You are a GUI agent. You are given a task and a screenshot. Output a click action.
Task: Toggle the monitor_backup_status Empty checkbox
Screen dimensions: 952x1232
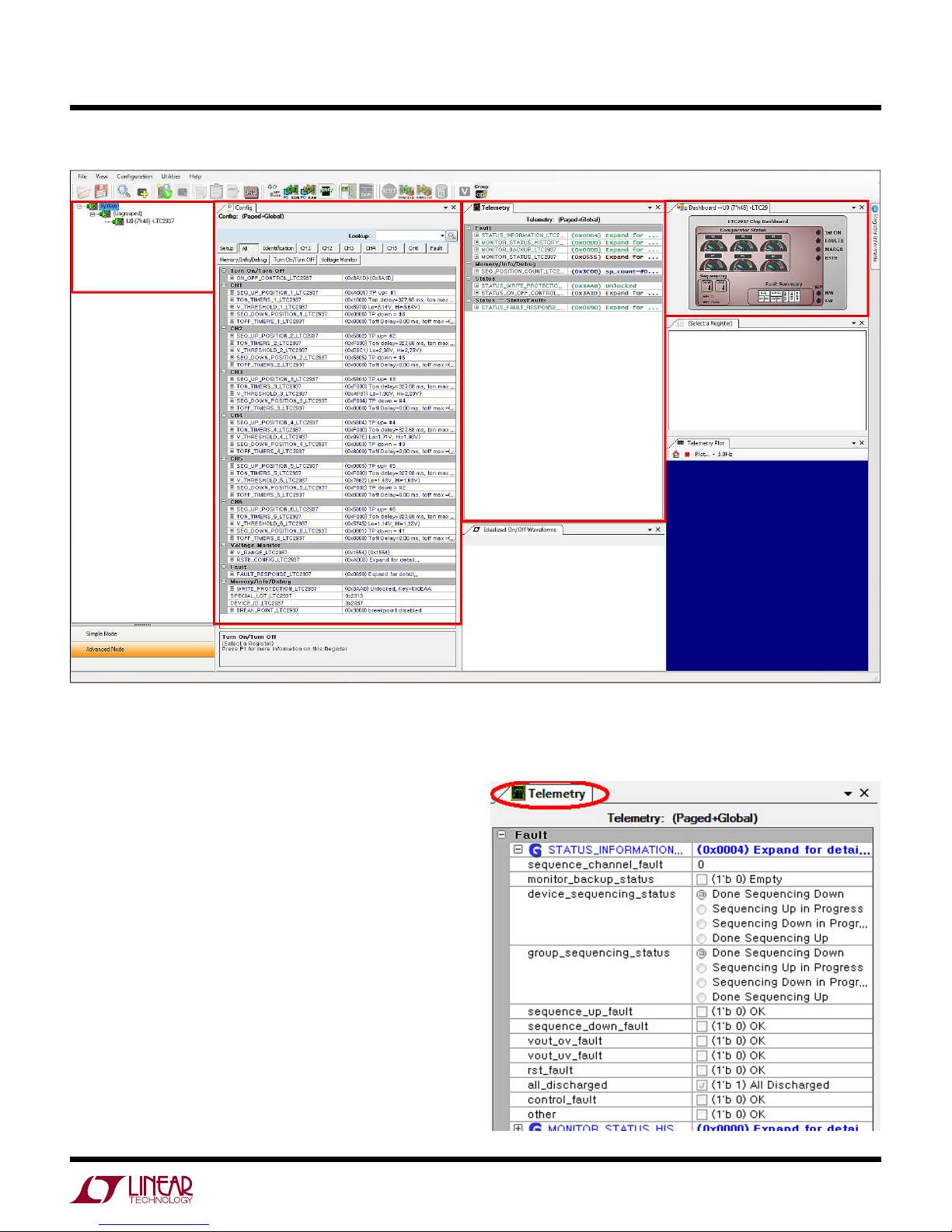(702, 879)
